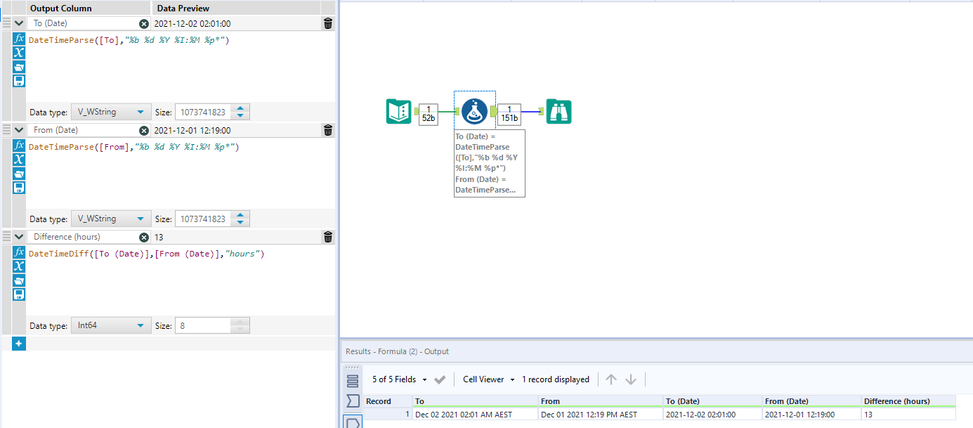Screen dimensions: 973x428
Task: Save the From (Date) expression
Action: tap(19, 188)
